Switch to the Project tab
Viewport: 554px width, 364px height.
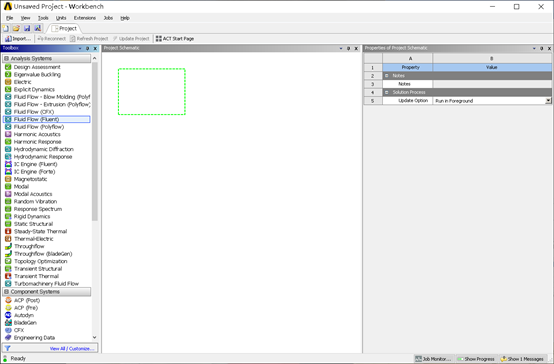tap(64, 28)
